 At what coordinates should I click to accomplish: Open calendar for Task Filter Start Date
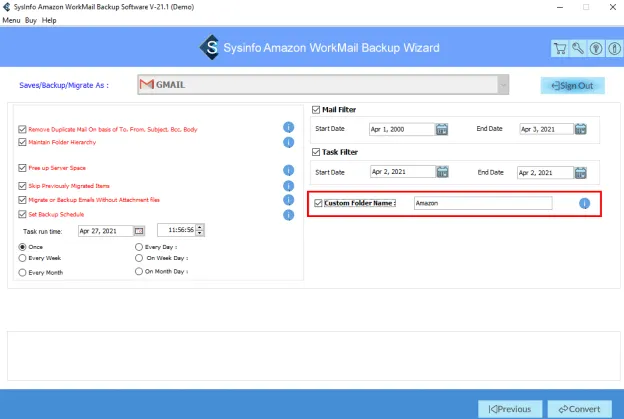tap(442, 172)
